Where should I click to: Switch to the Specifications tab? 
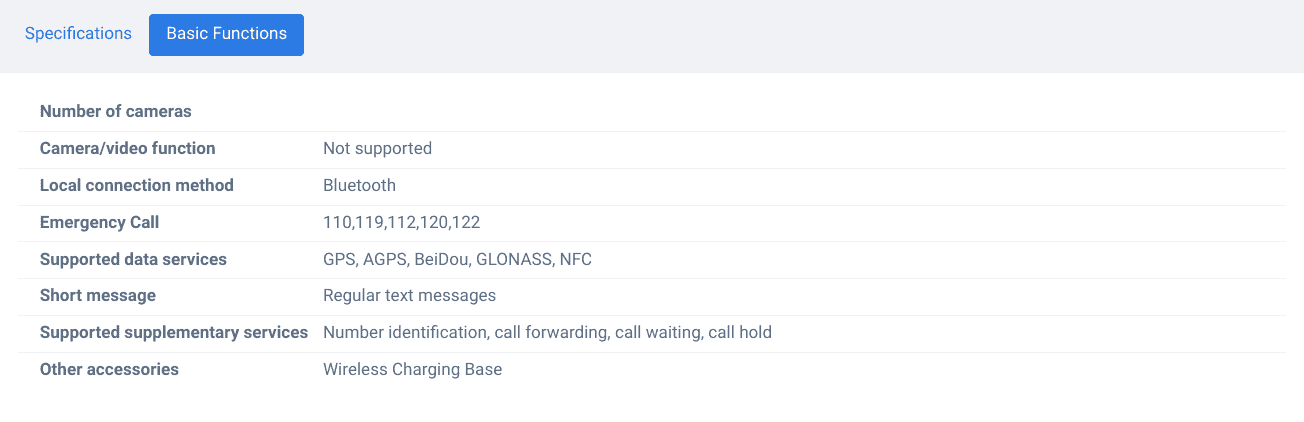[x=78, y=34]
